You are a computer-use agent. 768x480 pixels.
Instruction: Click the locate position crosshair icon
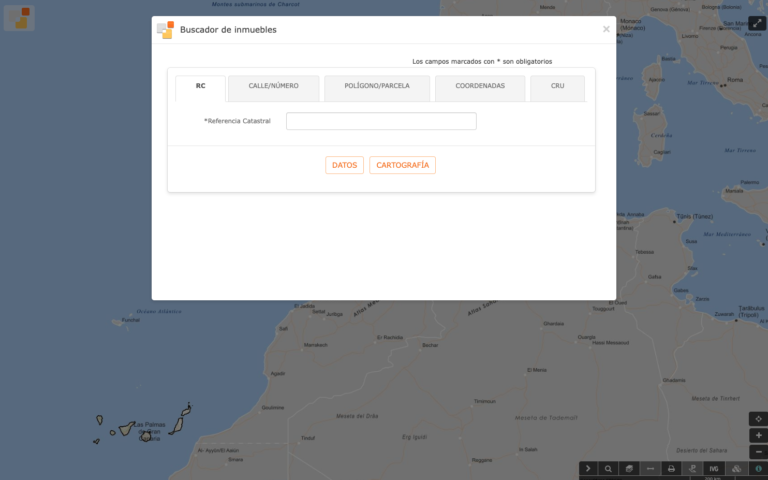(x=758, y=419)
